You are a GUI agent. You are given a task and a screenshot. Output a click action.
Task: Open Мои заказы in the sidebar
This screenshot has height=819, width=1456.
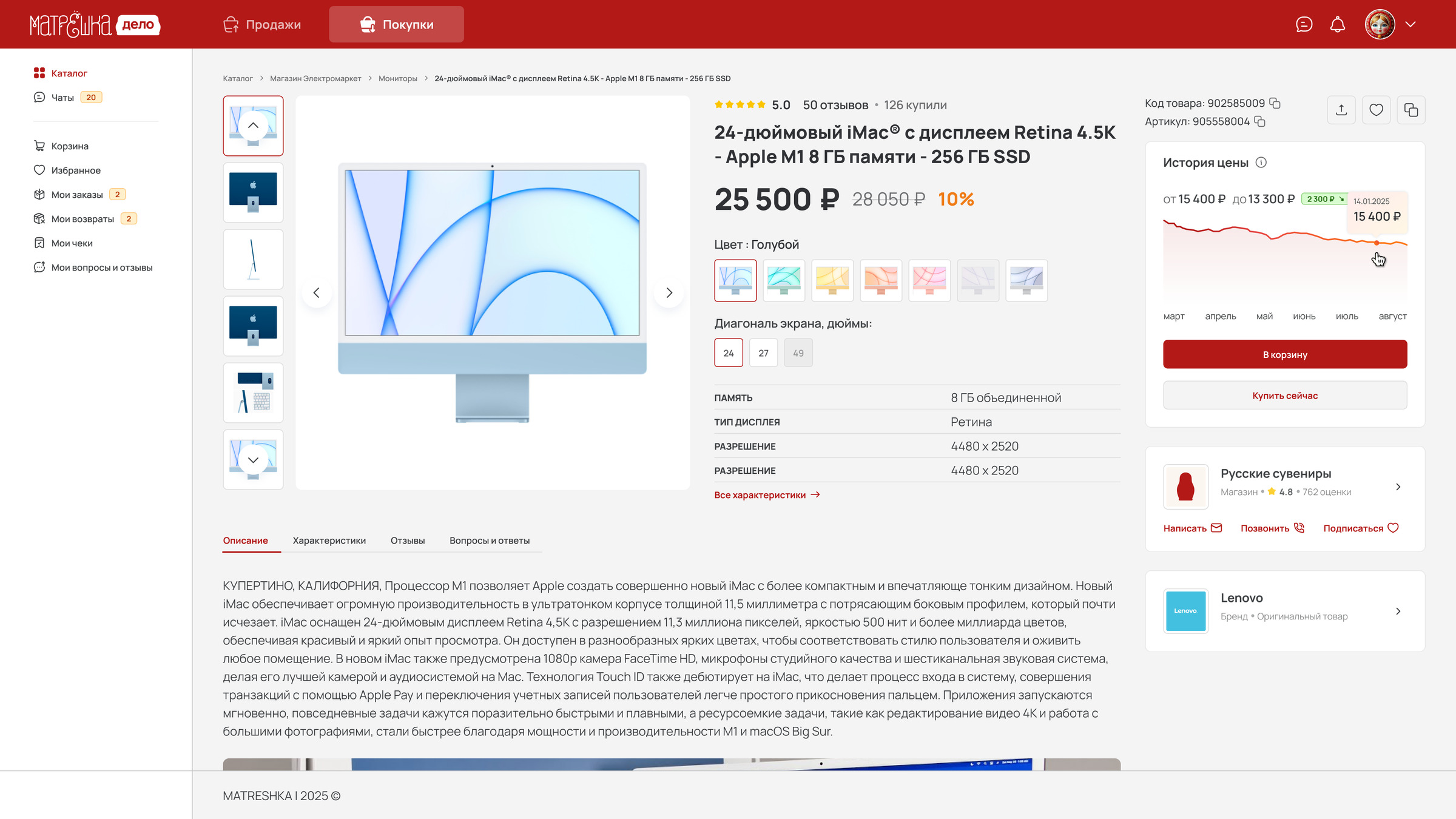tap(79, 194)
